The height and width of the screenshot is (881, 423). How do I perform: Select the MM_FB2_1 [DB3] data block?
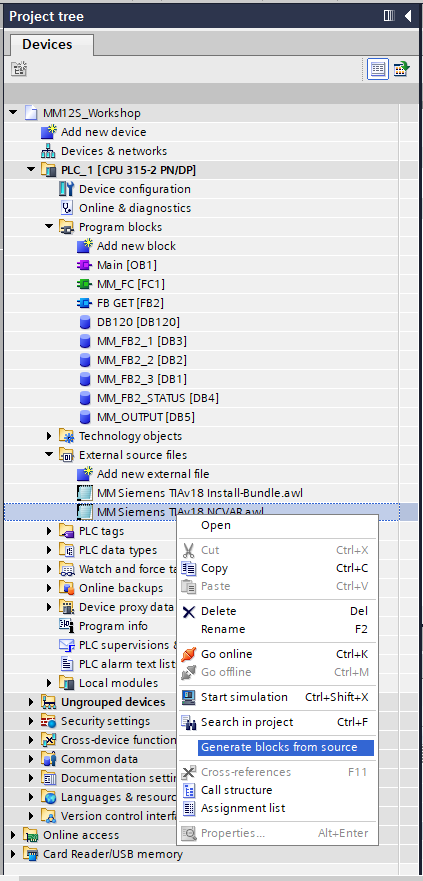coord(142,341)
